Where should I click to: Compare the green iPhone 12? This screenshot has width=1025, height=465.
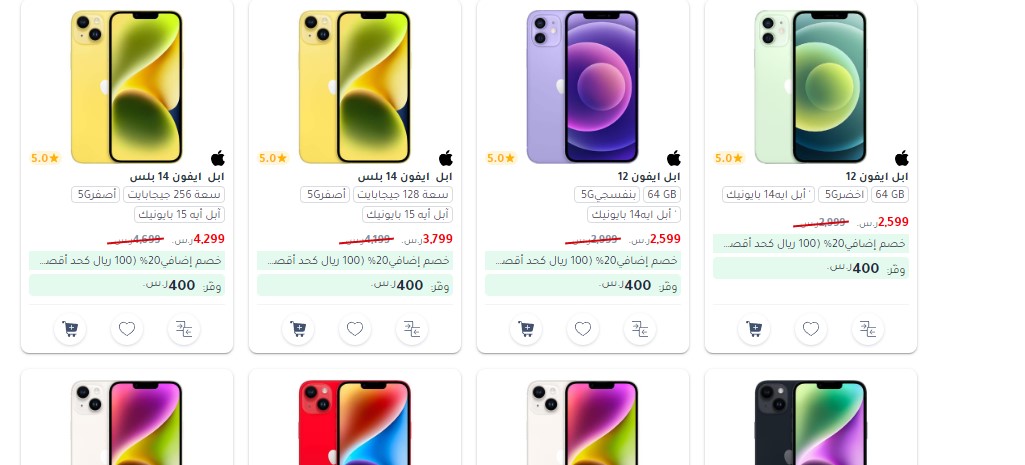pyautogui.click(x=868, y=329)
